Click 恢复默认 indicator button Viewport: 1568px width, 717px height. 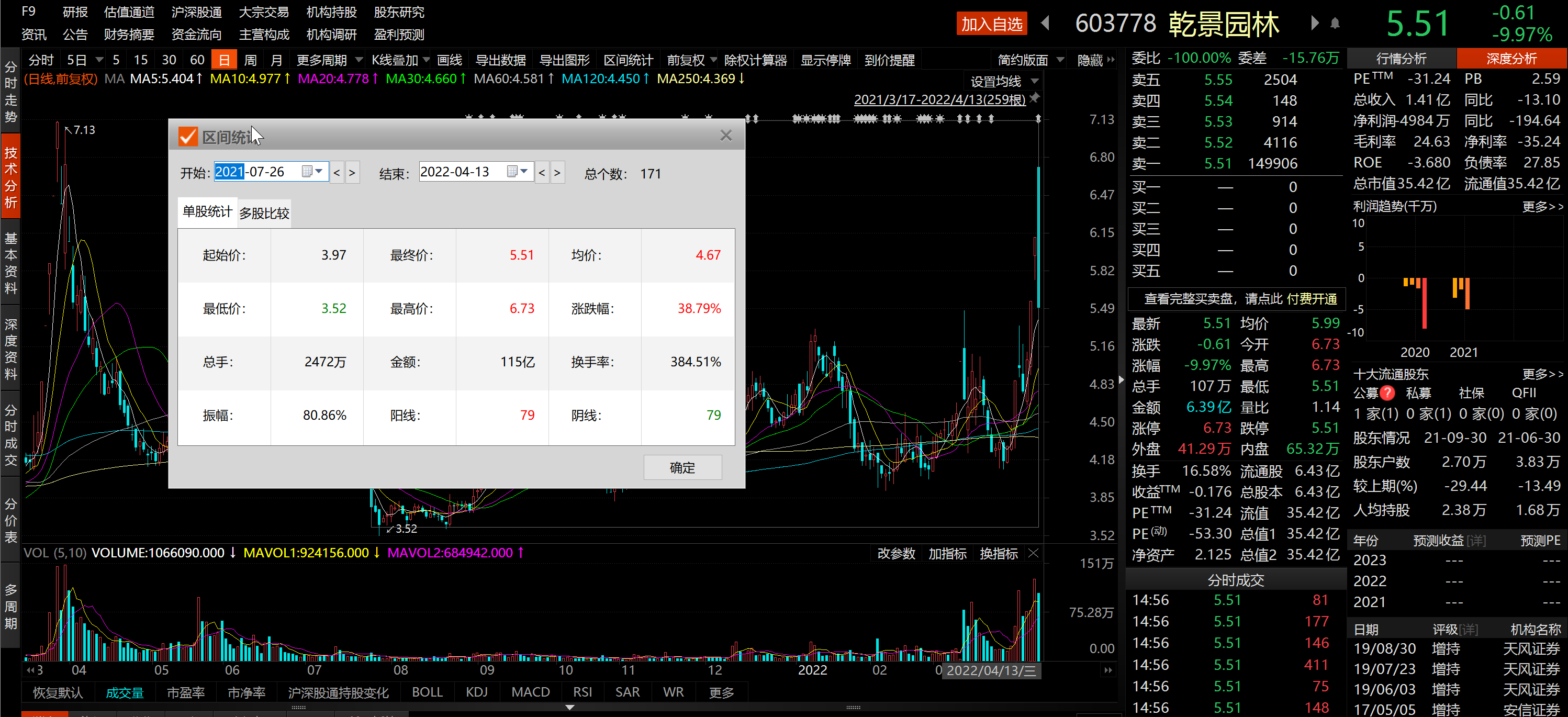(x=57, y=692)
